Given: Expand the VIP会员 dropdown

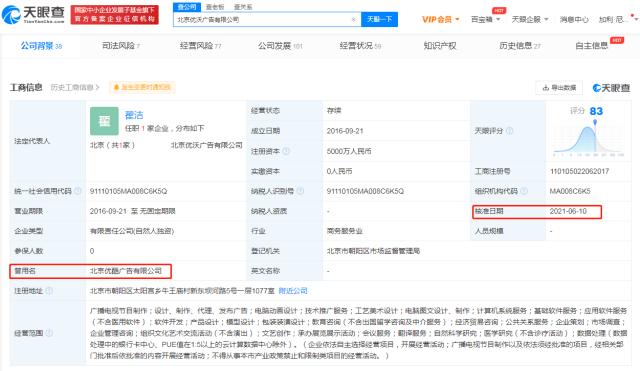Looking at the screenshot, I should click(x=440, y=19).
